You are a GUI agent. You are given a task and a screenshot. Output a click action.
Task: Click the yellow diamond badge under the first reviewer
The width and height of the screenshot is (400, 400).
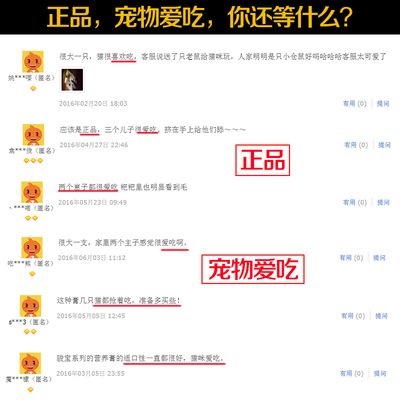point(33,89)
